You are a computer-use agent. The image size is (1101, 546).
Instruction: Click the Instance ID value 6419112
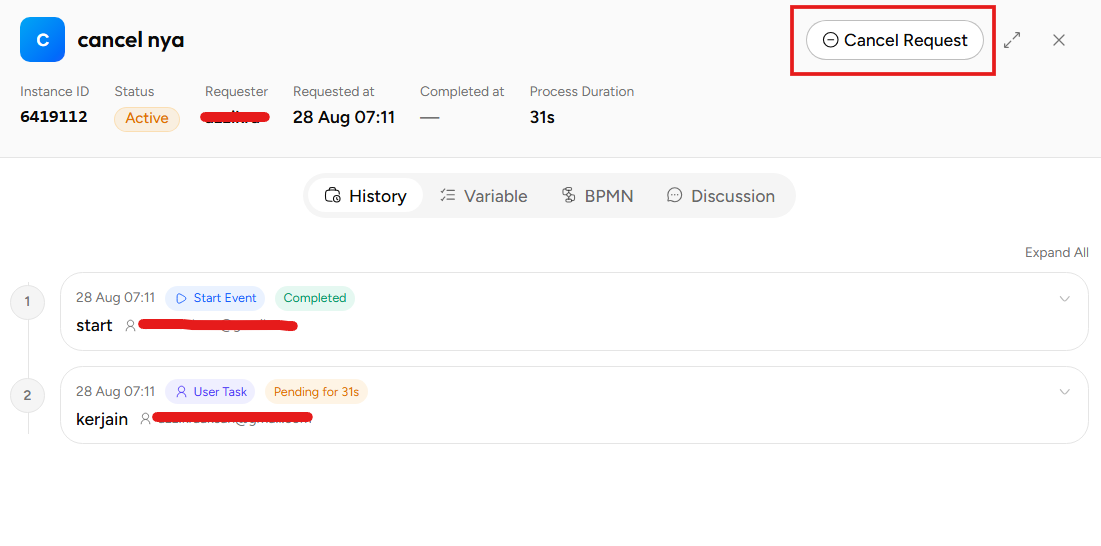click(x=54, y=116)
